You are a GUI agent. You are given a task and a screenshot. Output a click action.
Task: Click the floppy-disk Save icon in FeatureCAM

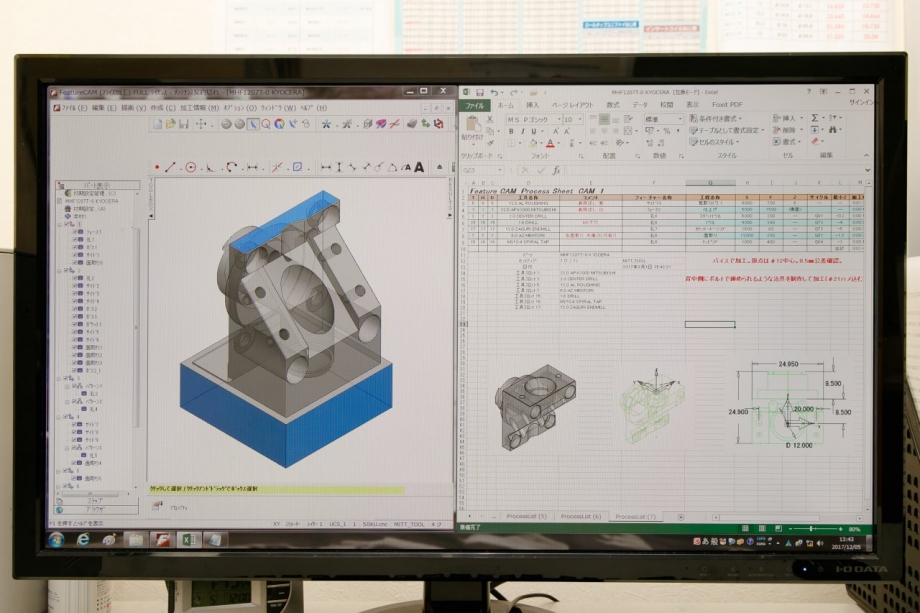click(184, 124)
